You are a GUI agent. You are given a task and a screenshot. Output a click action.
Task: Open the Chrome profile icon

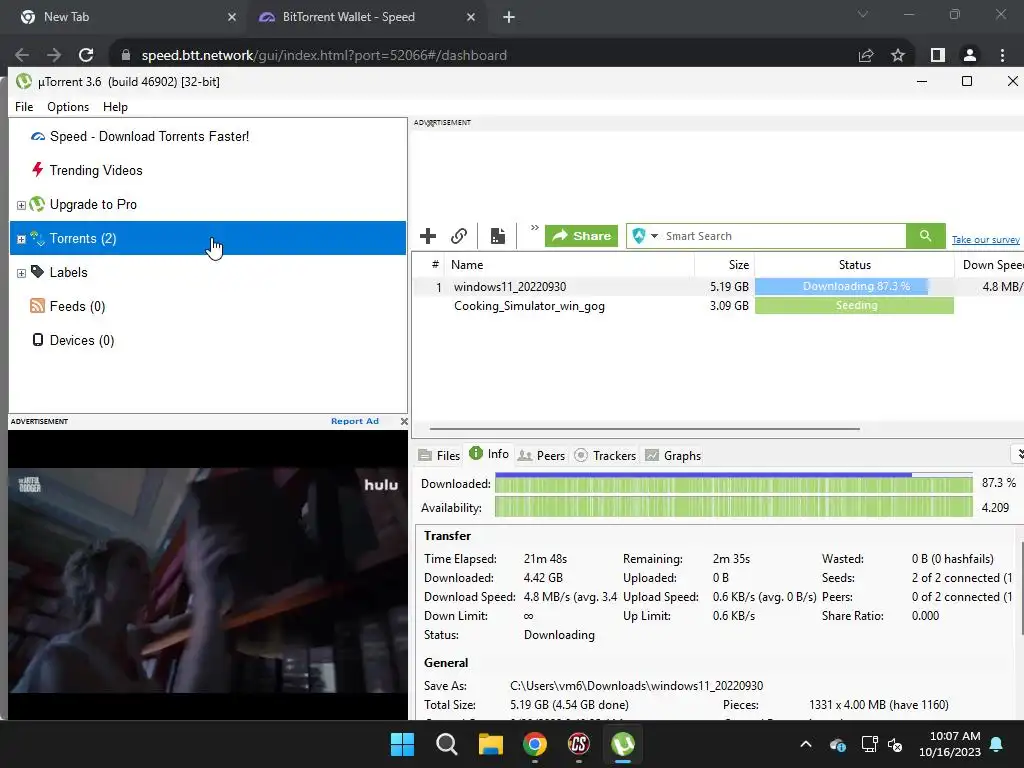(970, 56)
